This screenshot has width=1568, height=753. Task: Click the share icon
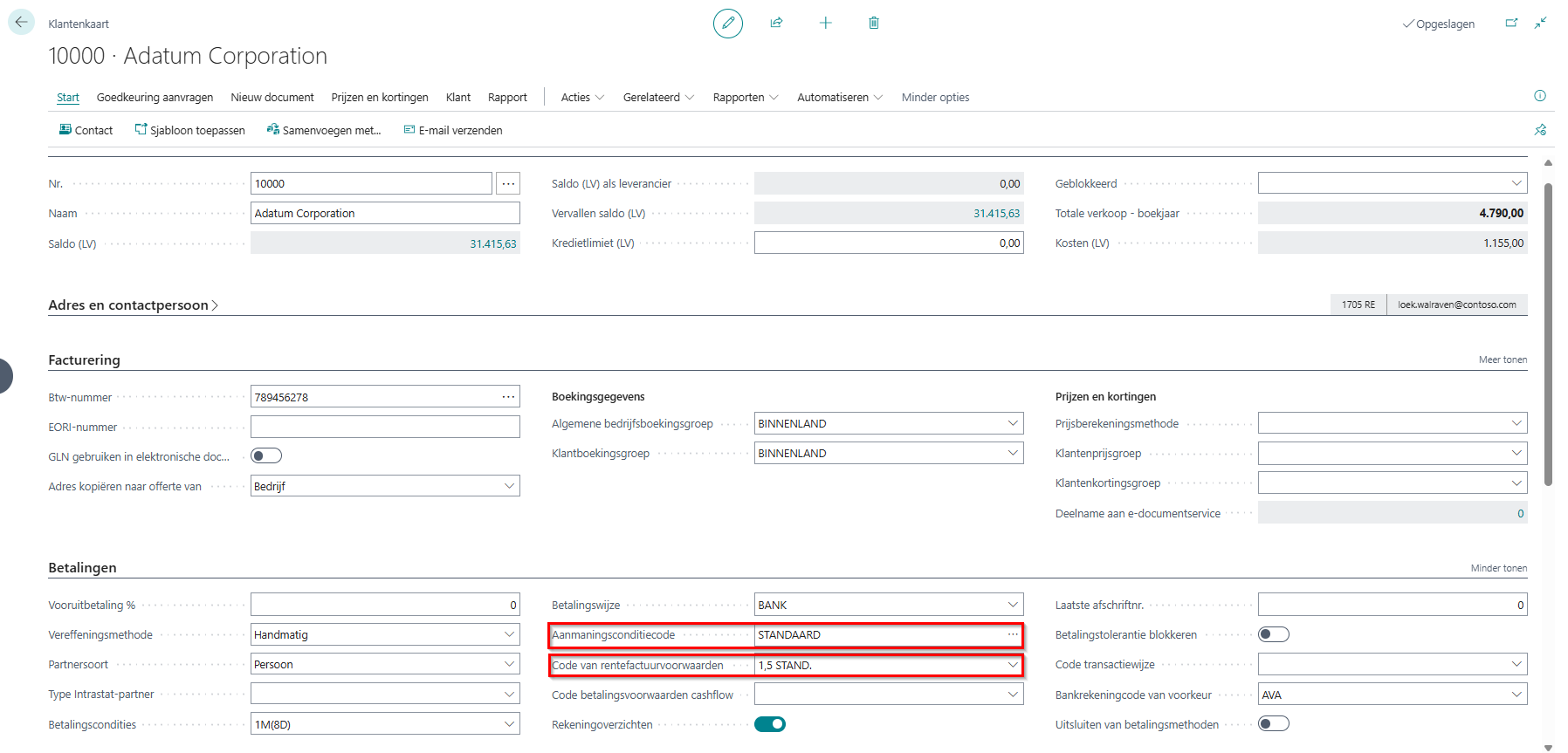776,24
